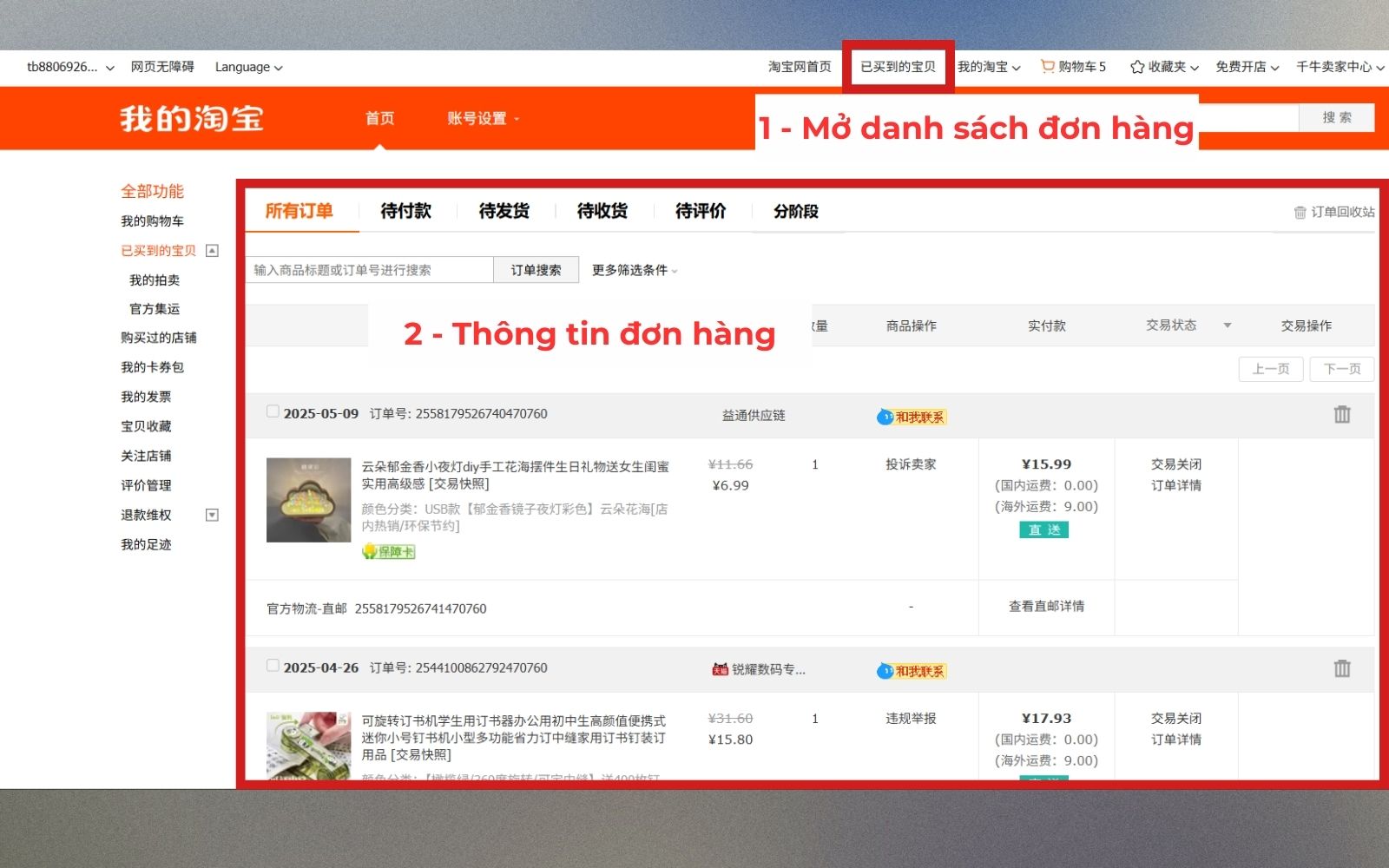Open 关注店铺 in sidebar
The height and width of the screenshot is (868, 1389).
coord(146,456)
